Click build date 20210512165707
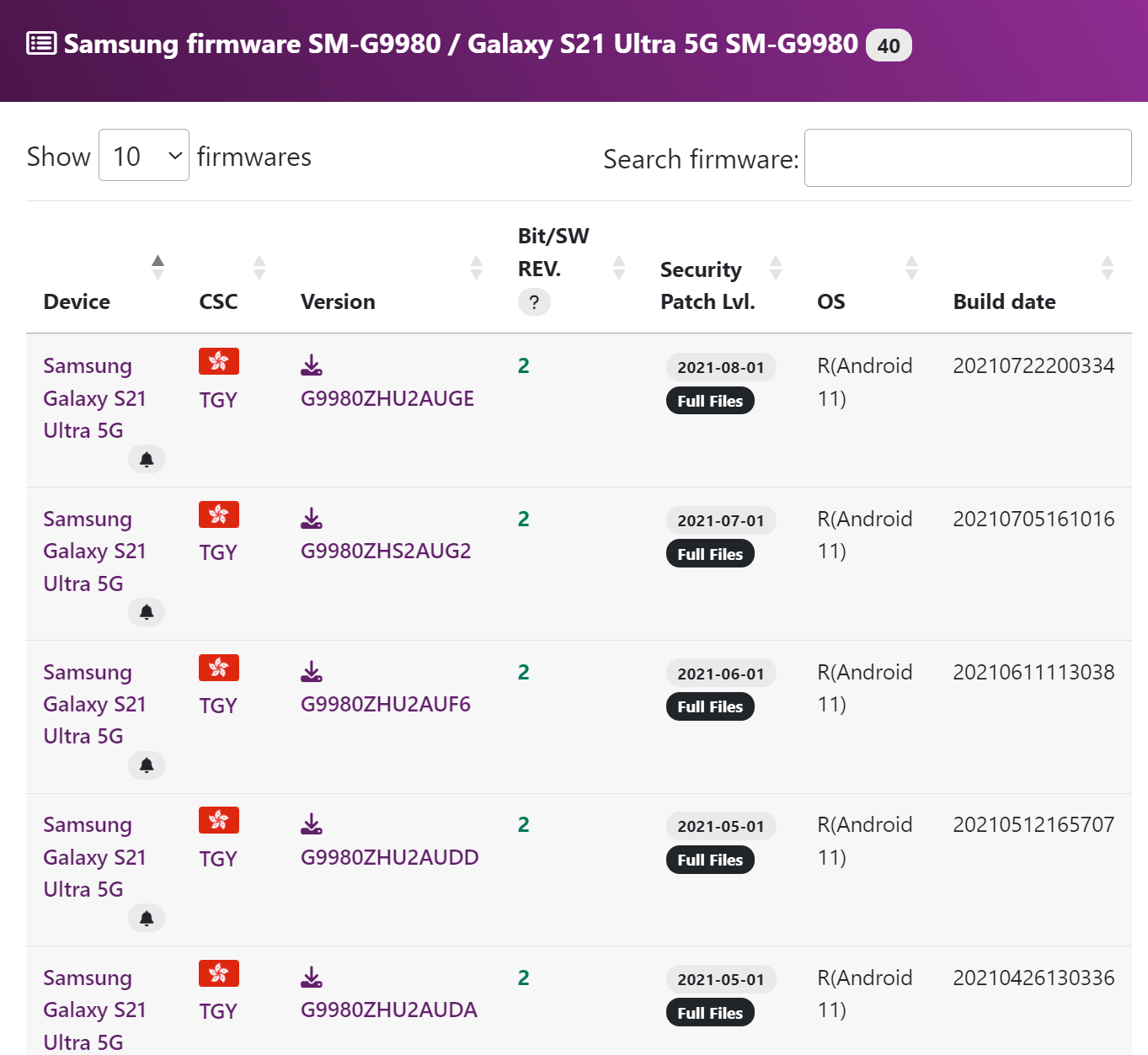The width and height of the screenshot is (1148, 1055). pos(1033,824)
